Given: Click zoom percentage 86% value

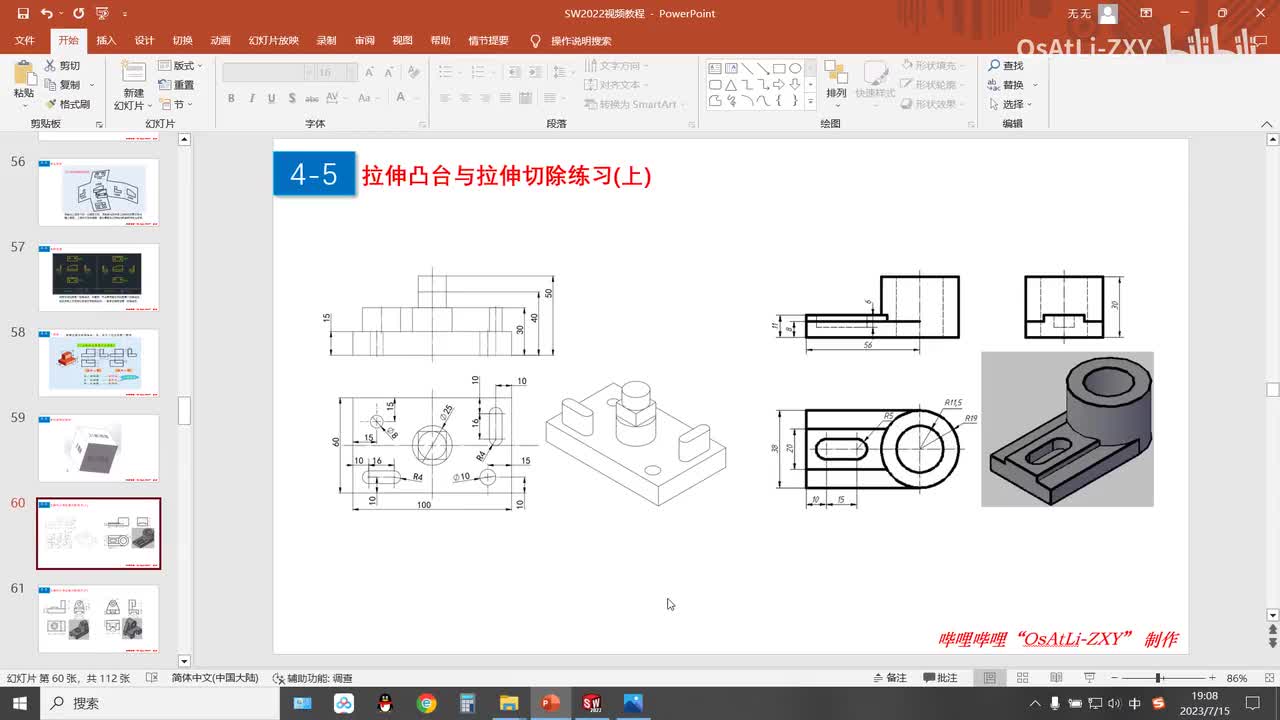Looking at the screenshot, I should coord(1237,678).
